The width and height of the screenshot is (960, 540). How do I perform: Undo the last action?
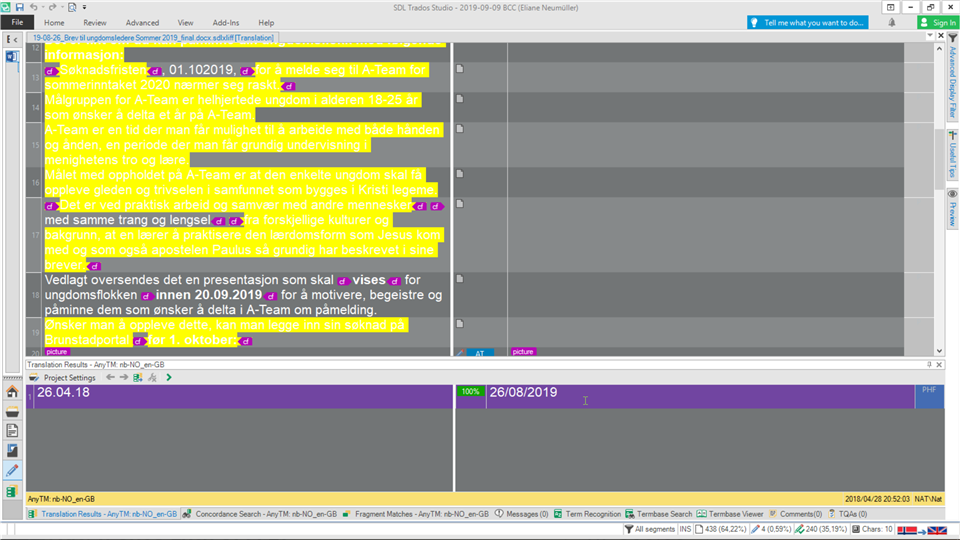[x=34, y=7]
